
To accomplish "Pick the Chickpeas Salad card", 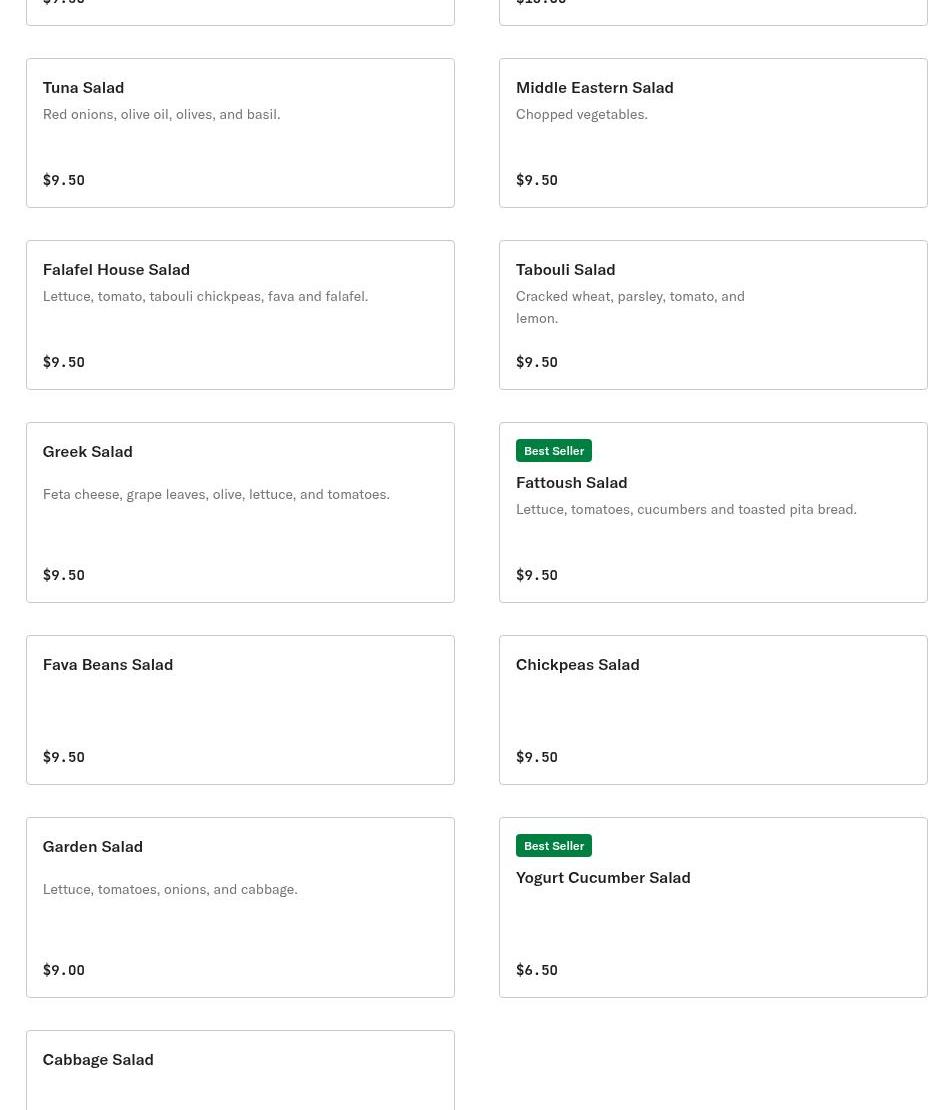I will coord(713,710).
